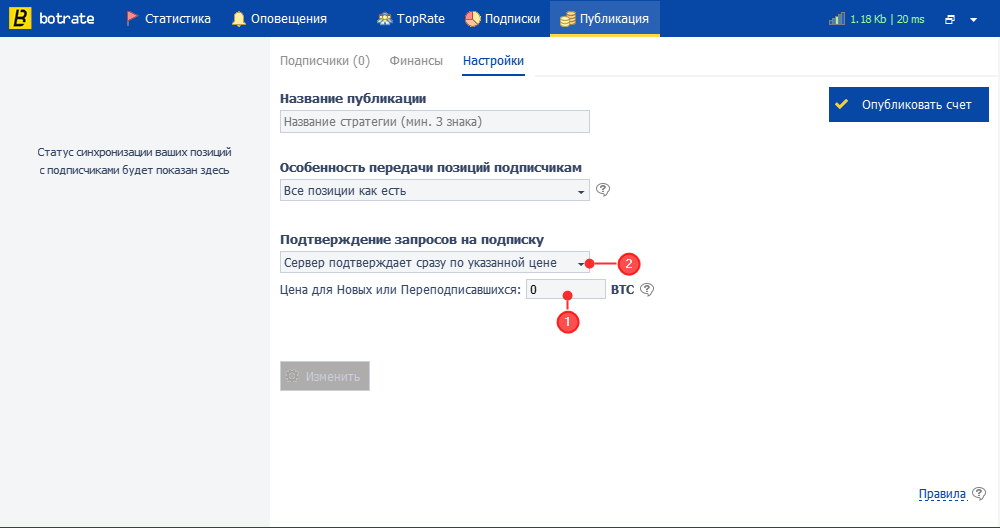Switch to Настройки sub-tab
This screenshot has width=1000, height=528.
click(493, 61)
